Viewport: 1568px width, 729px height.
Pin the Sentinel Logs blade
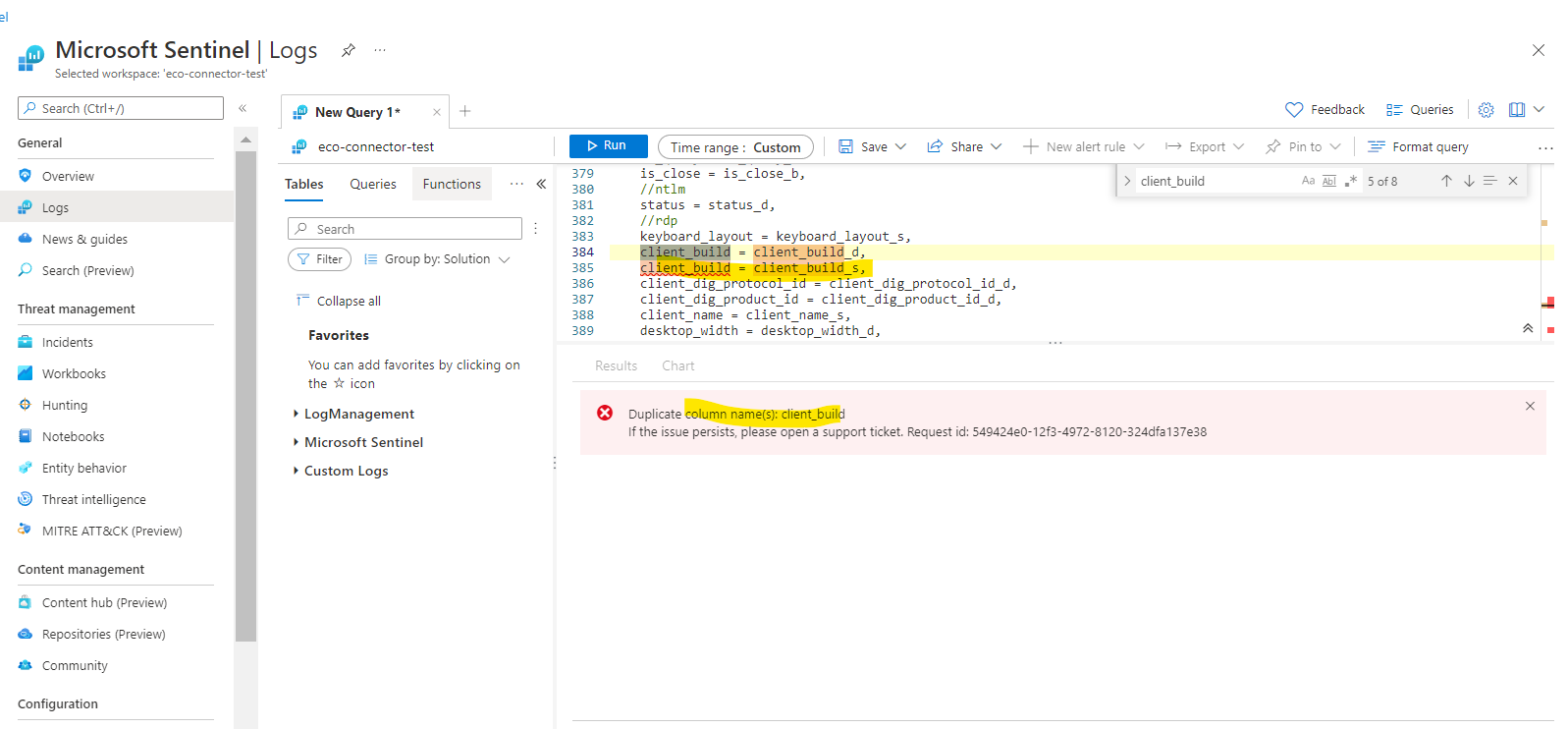[x=348, y=50]
